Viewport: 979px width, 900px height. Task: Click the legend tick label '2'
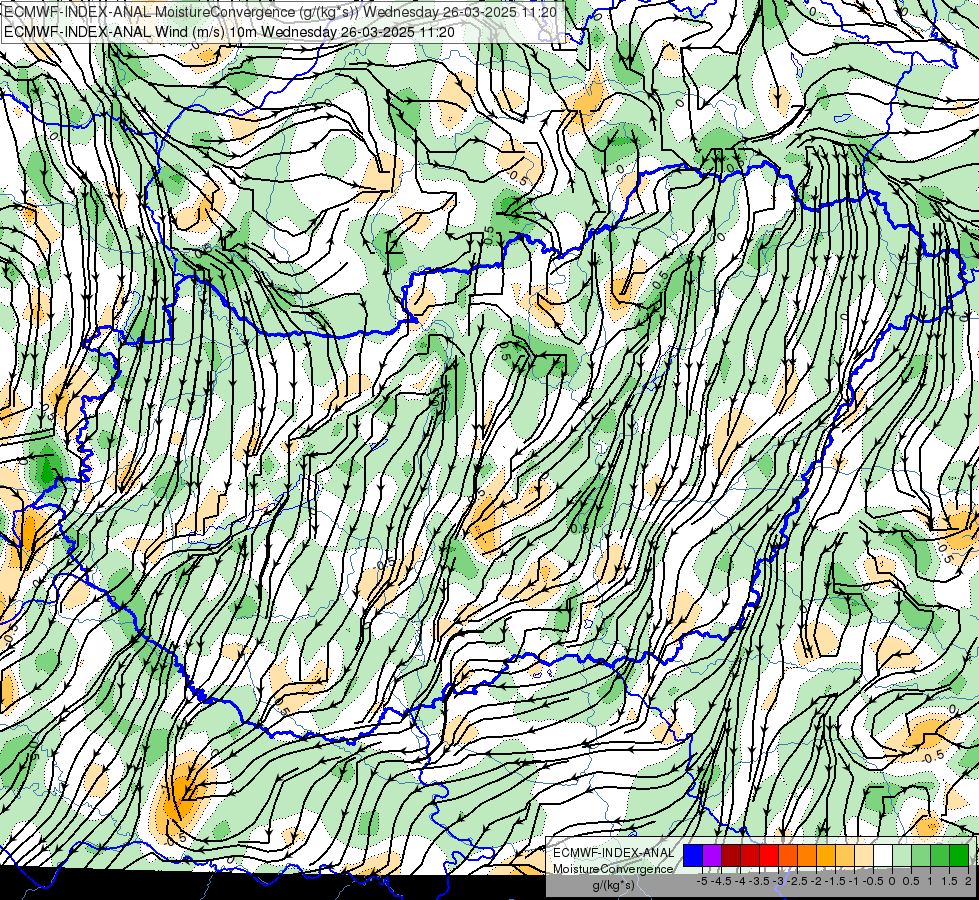pos(968,881)
